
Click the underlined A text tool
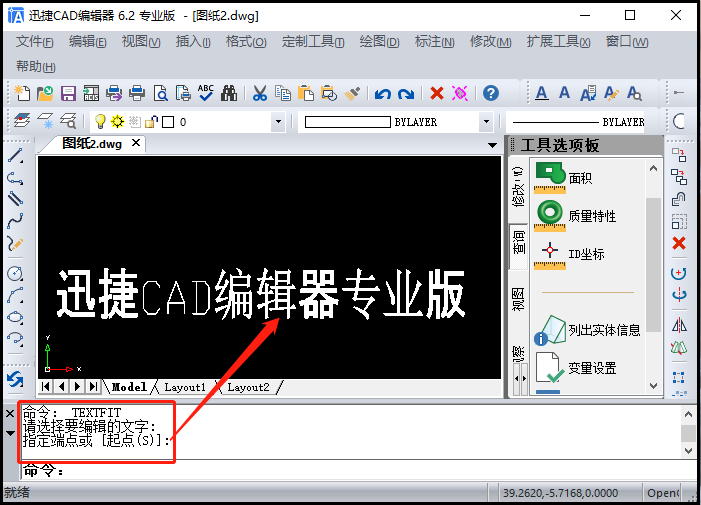[x=542, y=93]
